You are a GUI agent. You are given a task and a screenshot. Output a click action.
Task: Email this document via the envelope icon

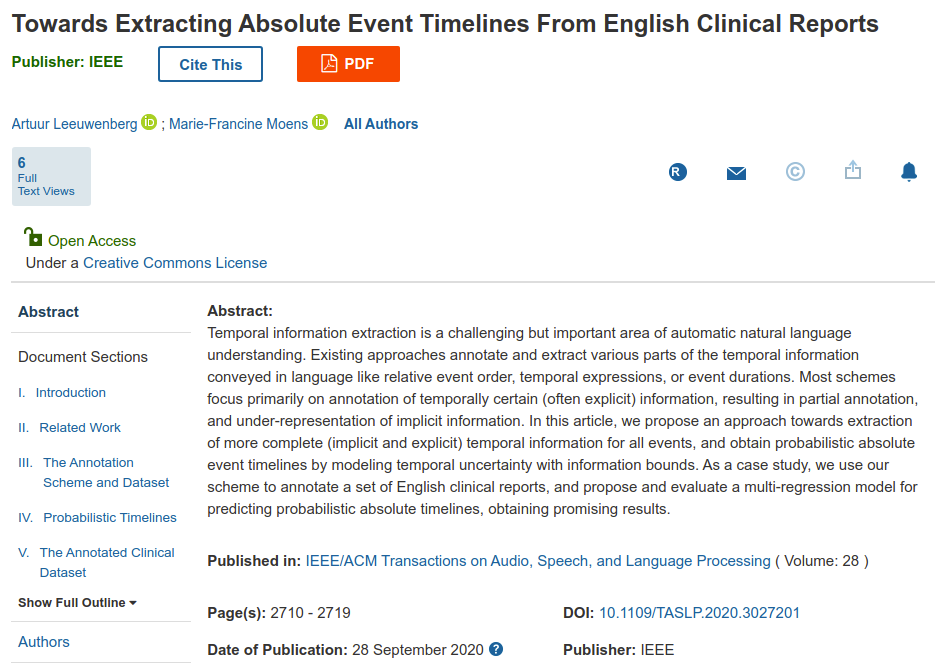tap(736, 172)
